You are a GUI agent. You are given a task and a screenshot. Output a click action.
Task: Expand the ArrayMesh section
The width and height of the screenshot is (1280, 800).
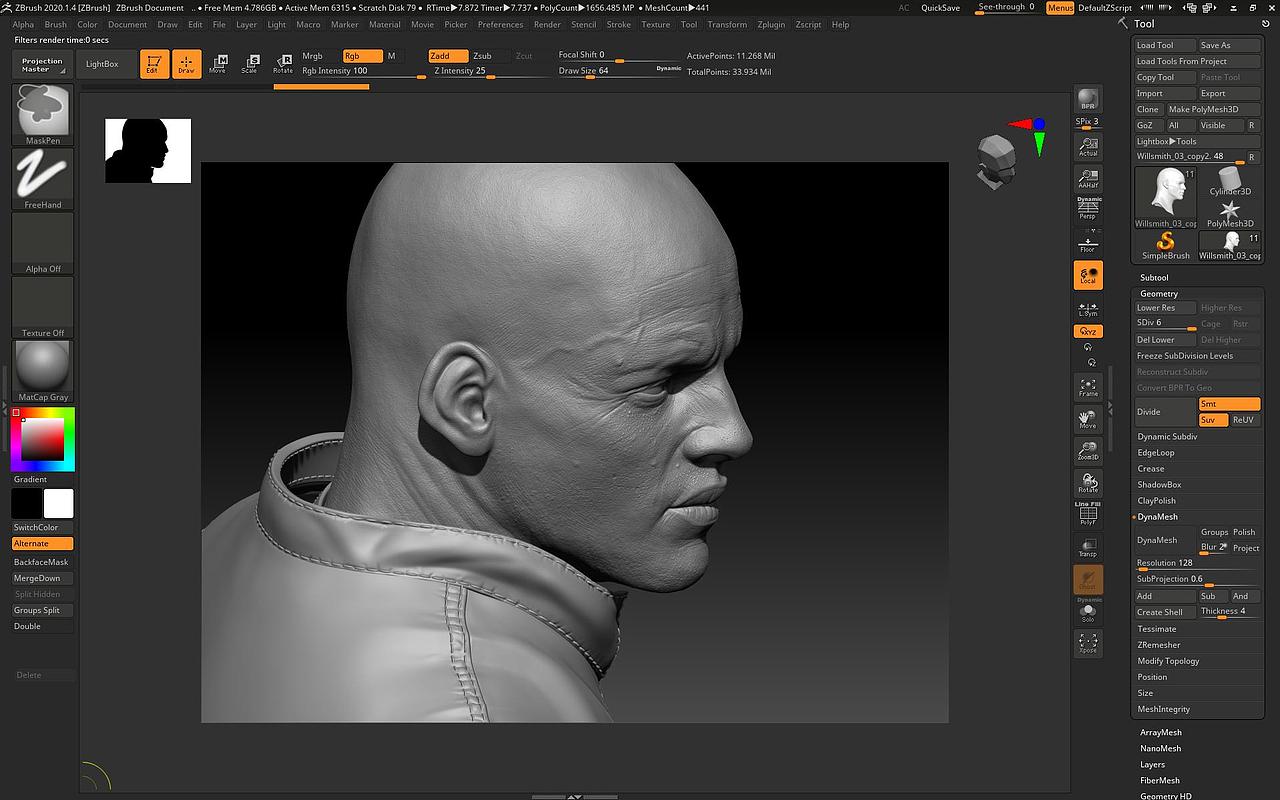1160,732
